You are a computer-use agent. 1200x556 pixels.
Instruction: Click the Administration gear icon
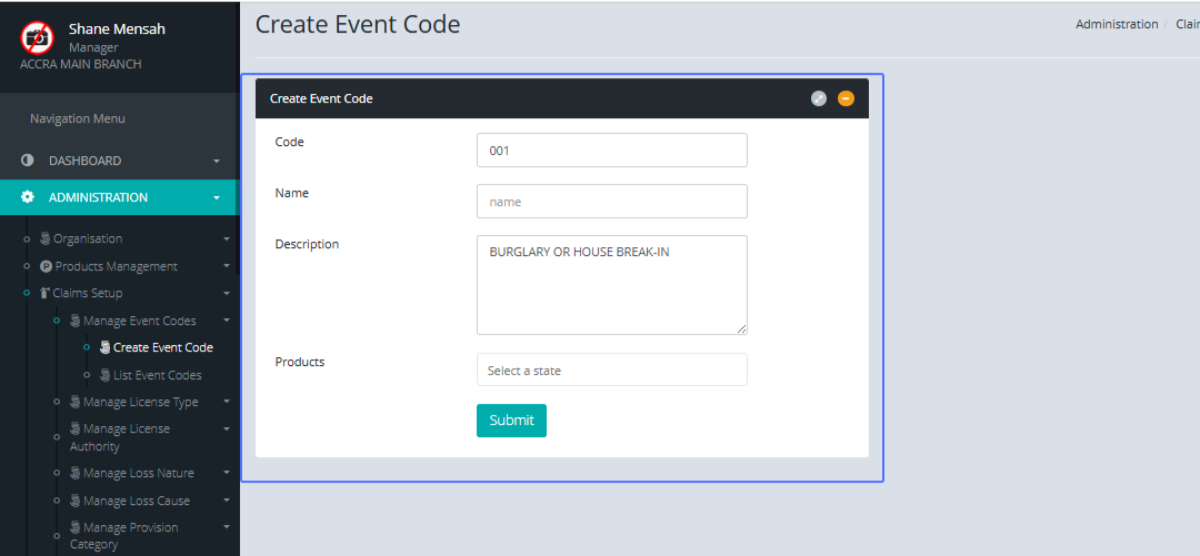coord(27,198)
